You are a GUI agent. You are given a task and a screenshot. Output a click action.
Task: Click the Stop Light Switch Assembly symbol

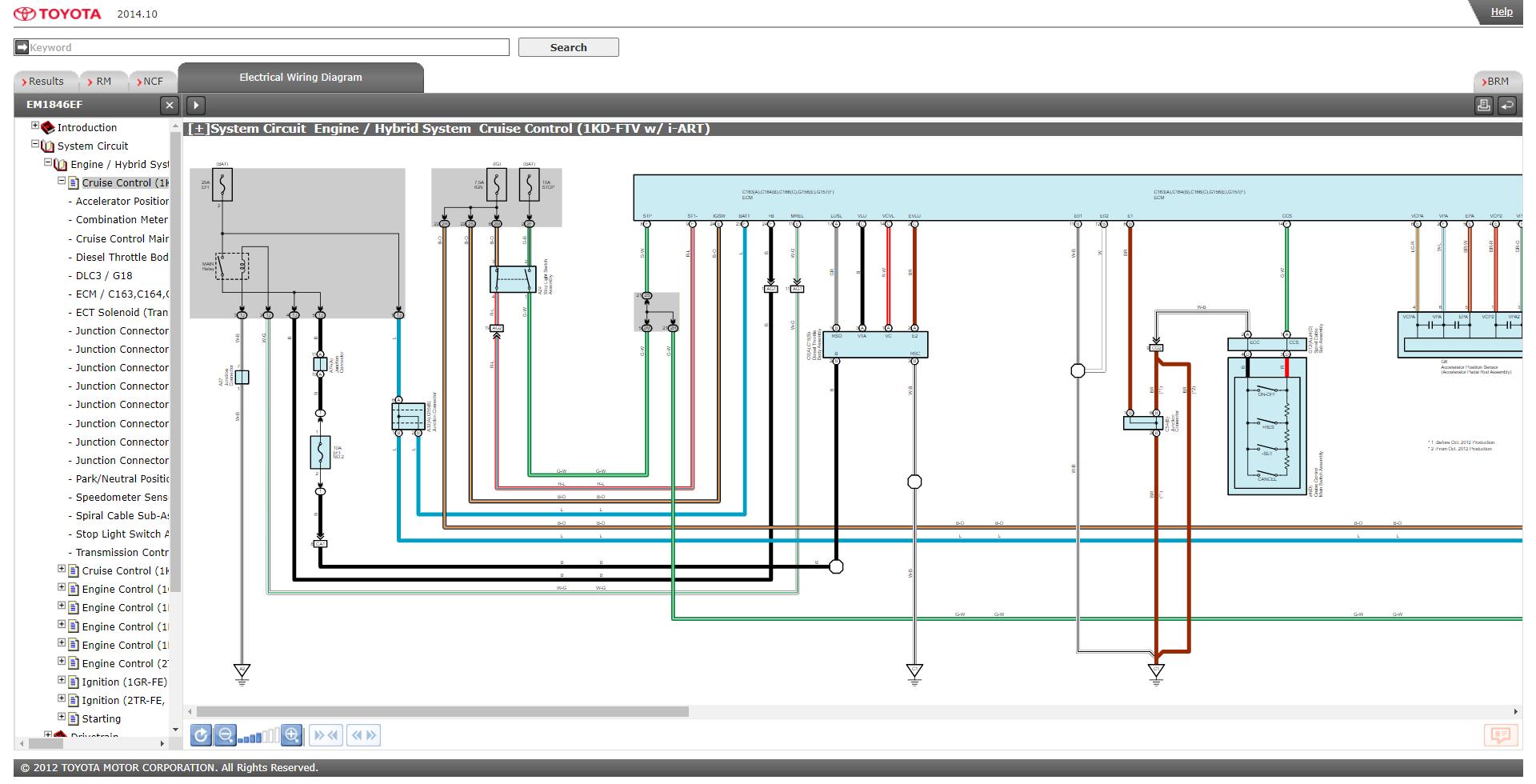click(x=513, y=279)
